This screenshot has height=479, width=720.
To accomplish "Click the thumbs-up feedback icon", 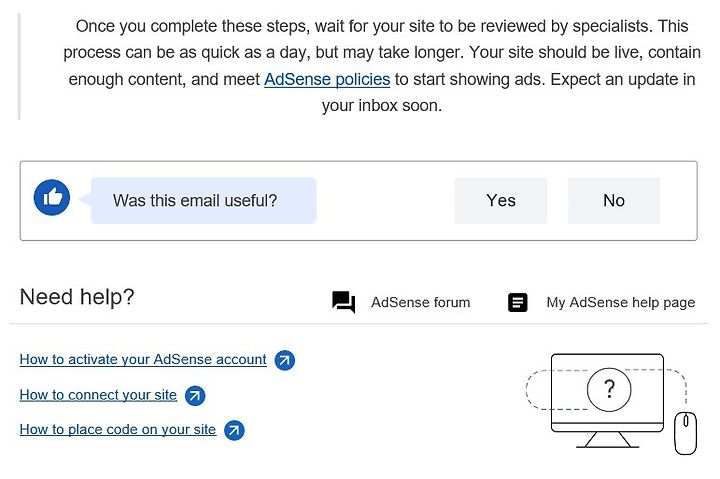I will [52, 197].
